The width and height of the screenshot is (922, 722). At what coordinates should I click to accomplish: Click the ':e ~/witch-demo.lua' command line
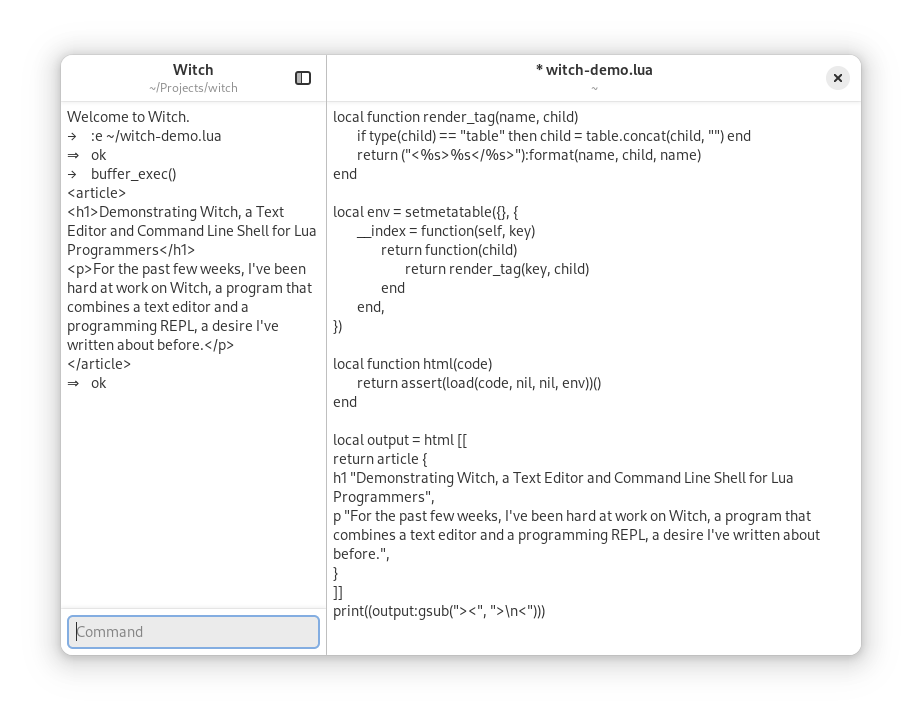pos(156,136)
